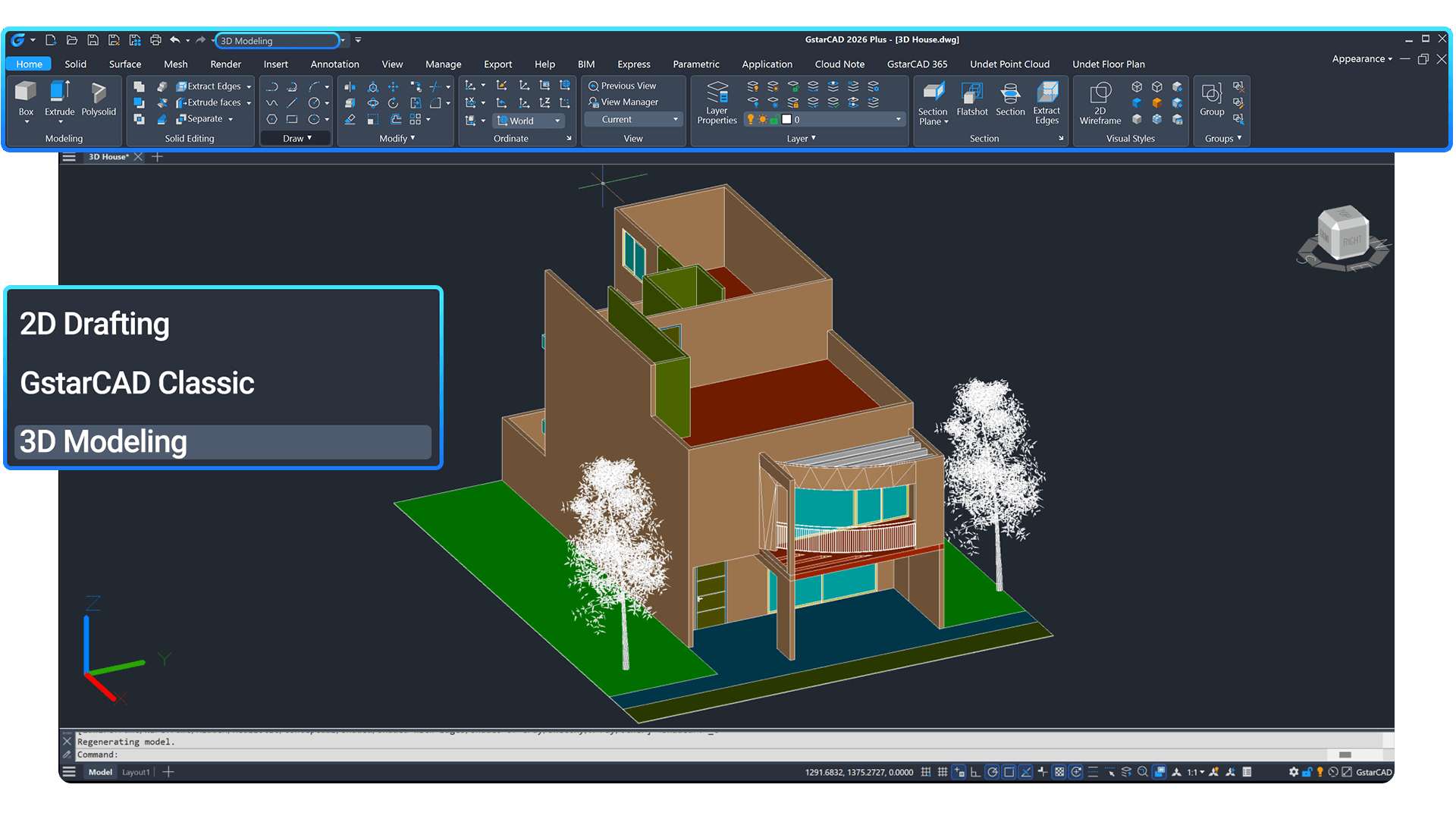Screen dimensions: 1456x819
Task: Click the layer color swatch in Layer dropdown
Action: point(786,120)
